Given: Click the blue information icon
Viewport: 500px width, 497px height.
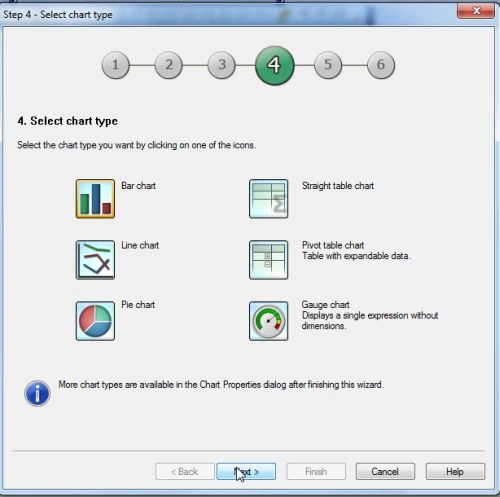Looking at the screenshot, I should (x=37, y=393).
